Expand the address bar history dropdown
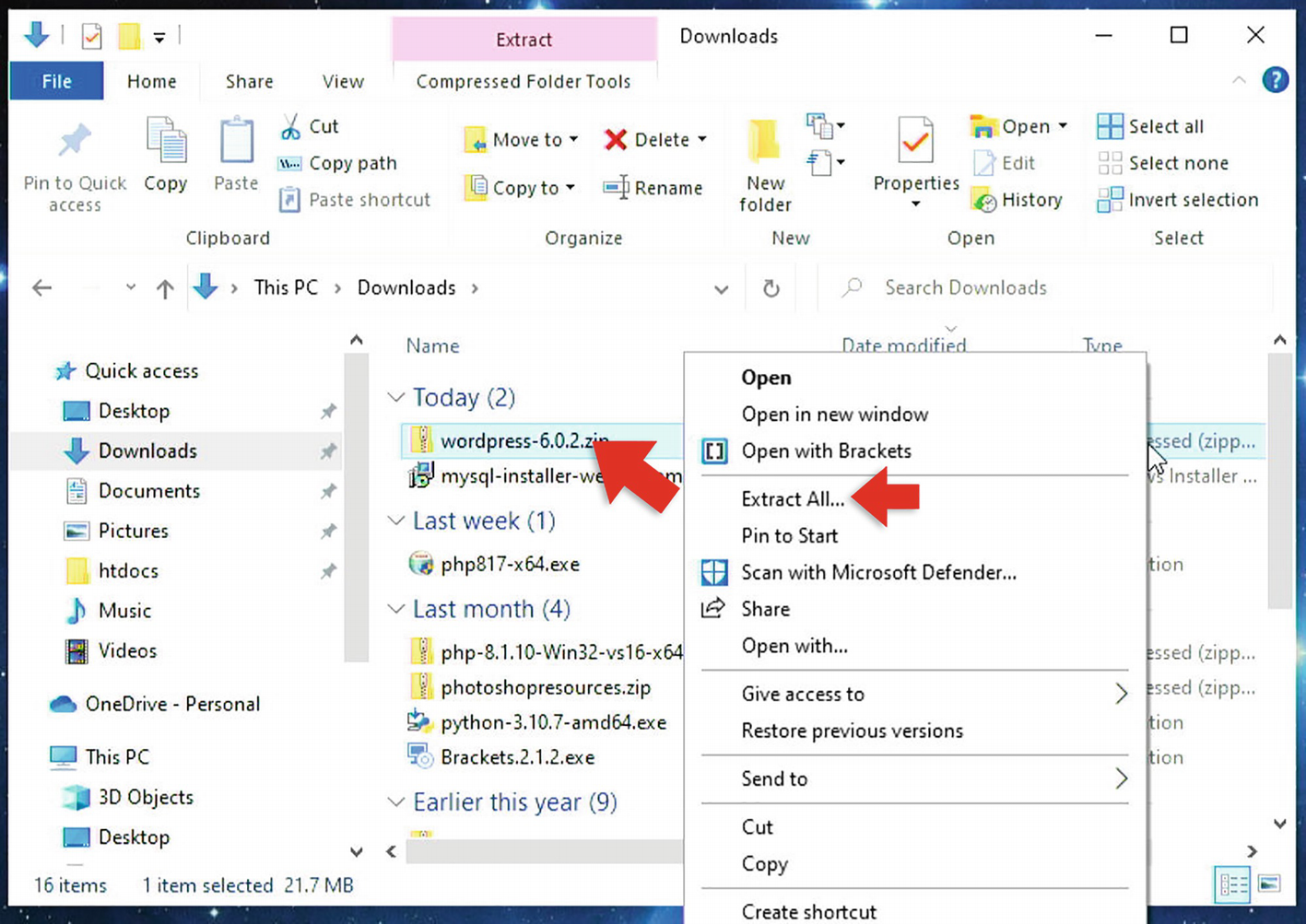 point(721,288)
